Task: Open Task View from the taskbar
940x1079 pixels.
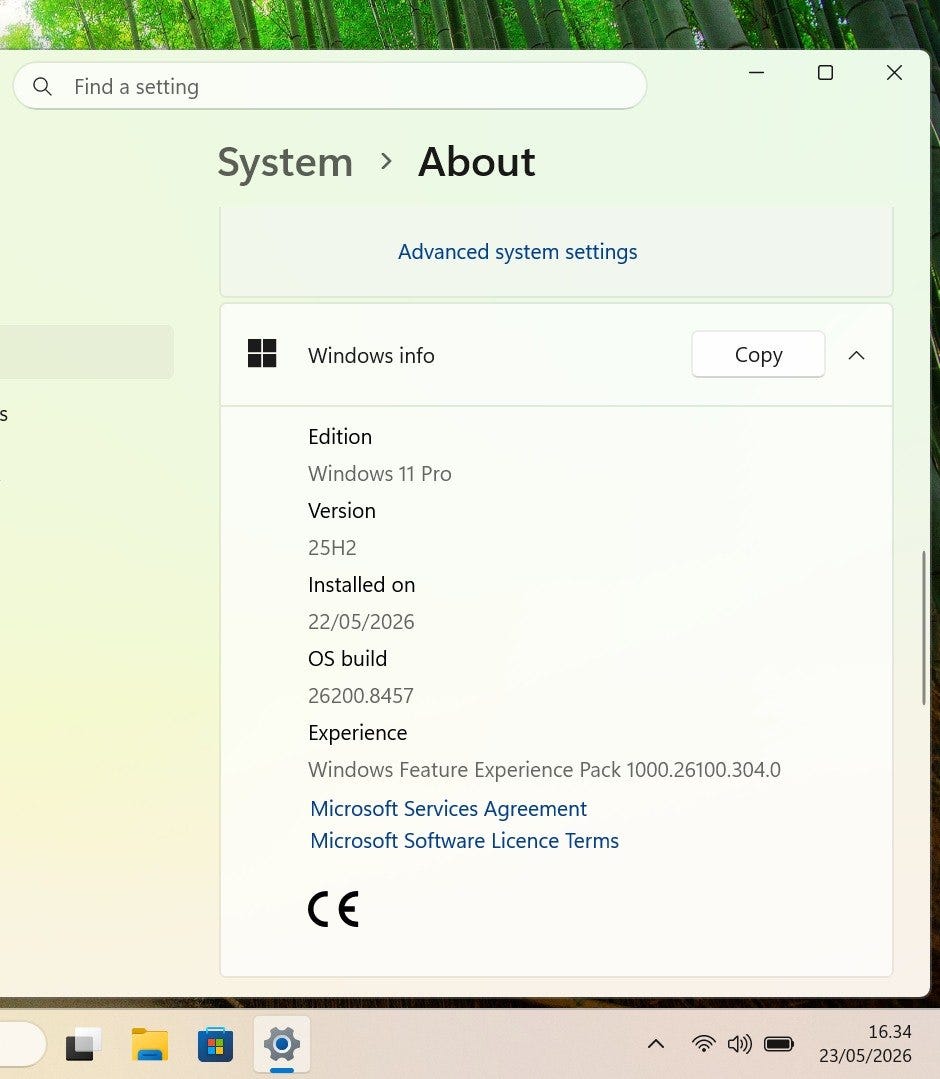Action: pyautogui.click(x=83, y=1045)
